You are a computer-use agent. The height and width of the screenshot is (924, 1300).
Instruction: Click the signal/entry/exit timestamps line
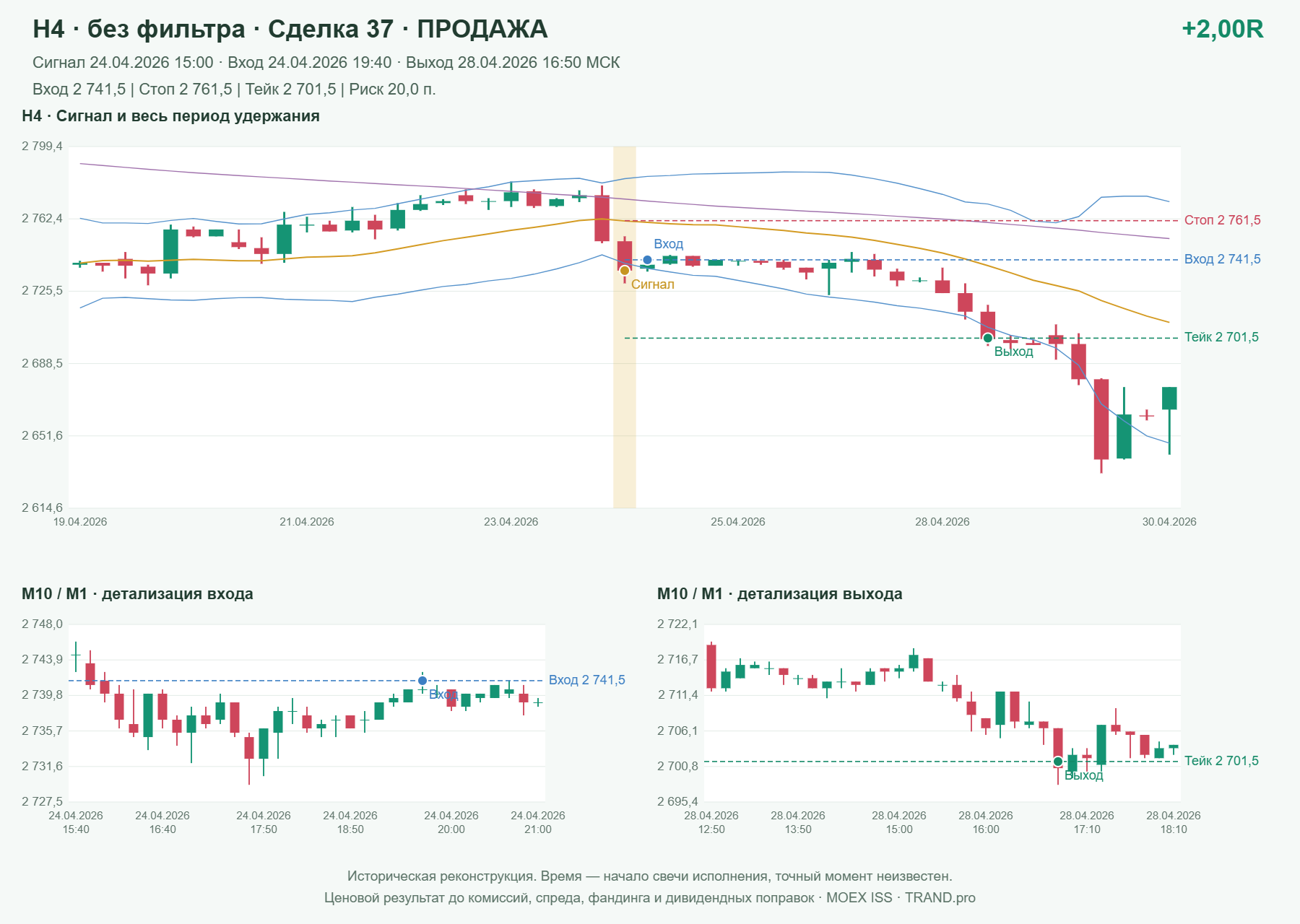pos(326,63)
